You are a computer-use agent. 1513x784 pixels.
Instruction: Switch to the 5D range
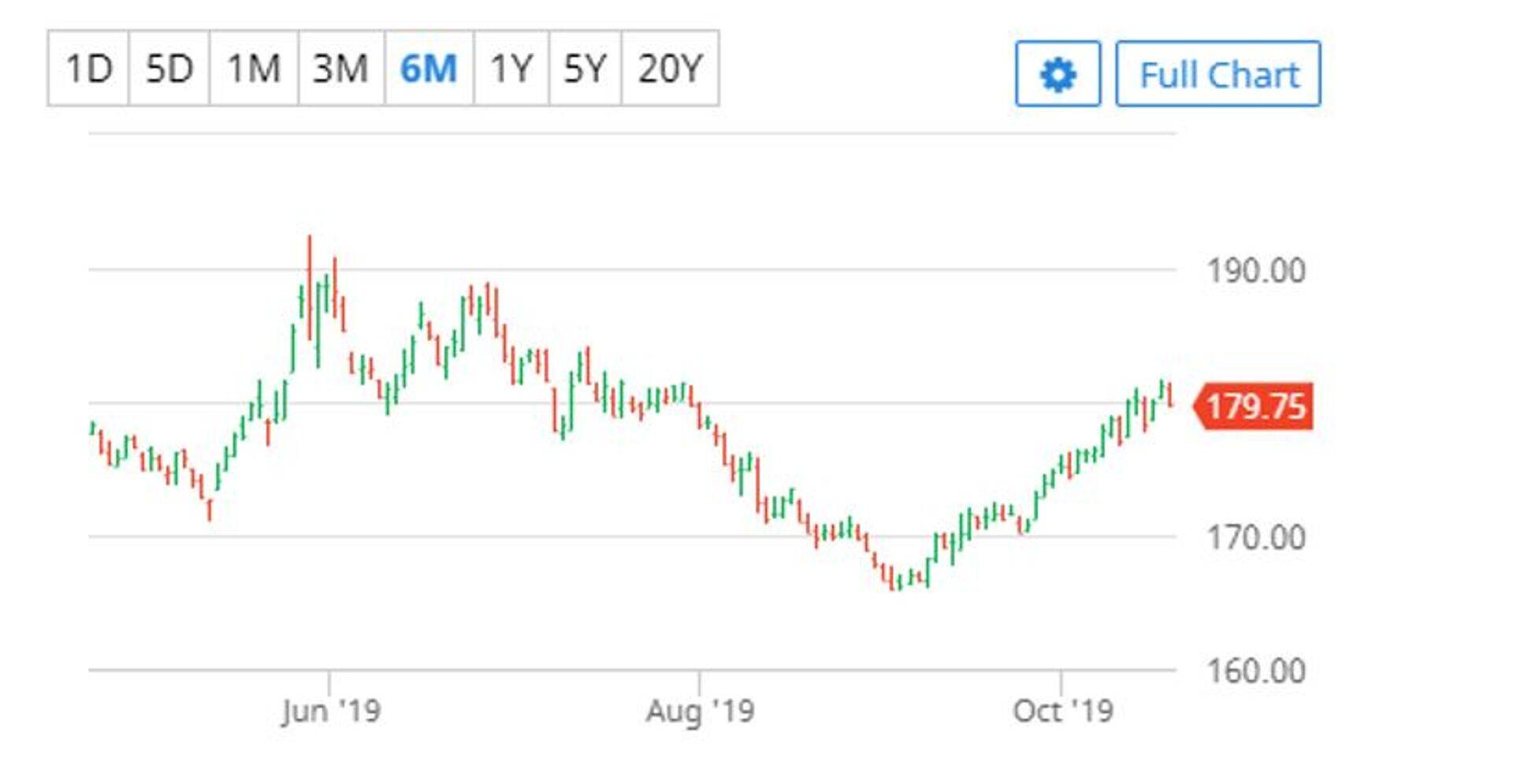tap(169, 69)
